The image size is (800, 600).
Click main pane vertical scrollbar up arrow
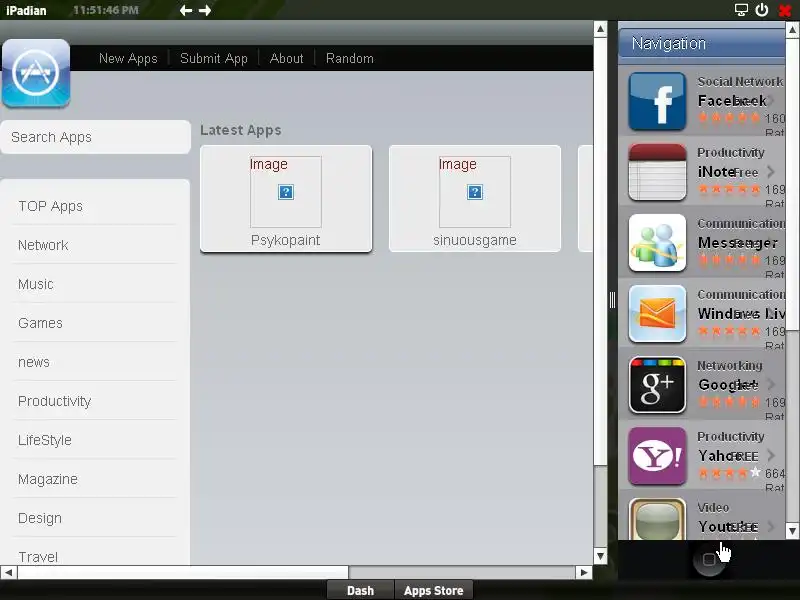[x=600, y=29]
